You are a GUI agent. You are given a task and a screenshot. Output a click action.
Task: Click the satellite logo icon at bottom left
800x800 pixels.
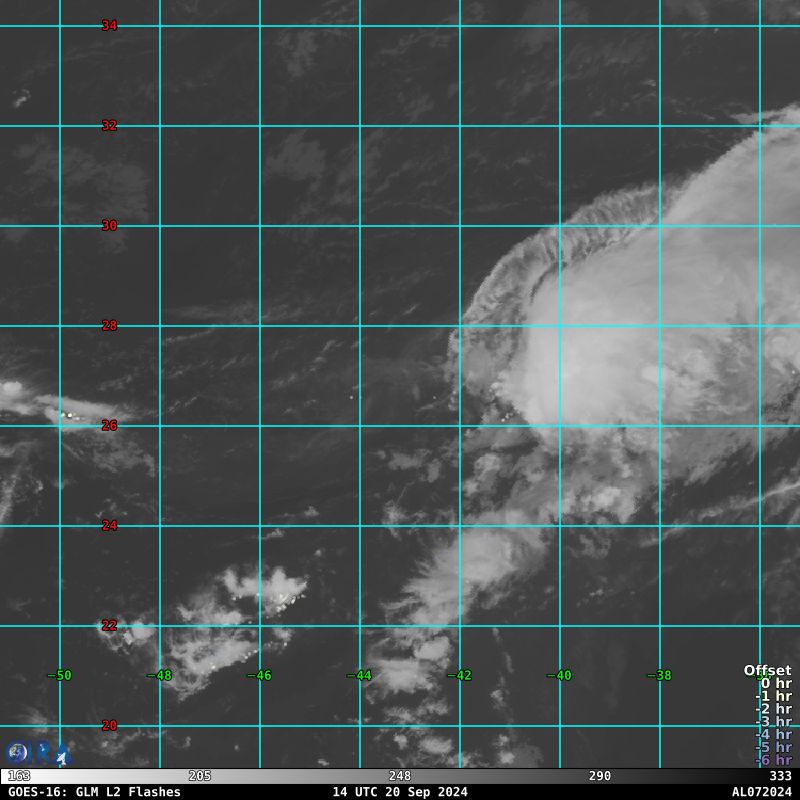click(62, 756)
